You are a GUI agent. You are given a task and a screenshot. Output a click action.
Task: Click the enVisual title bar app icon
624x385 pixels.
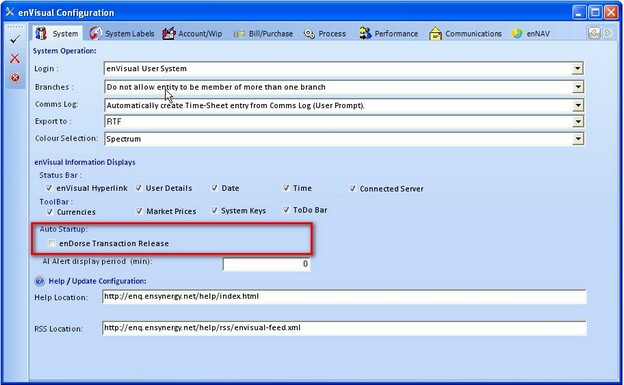(10, 12)
